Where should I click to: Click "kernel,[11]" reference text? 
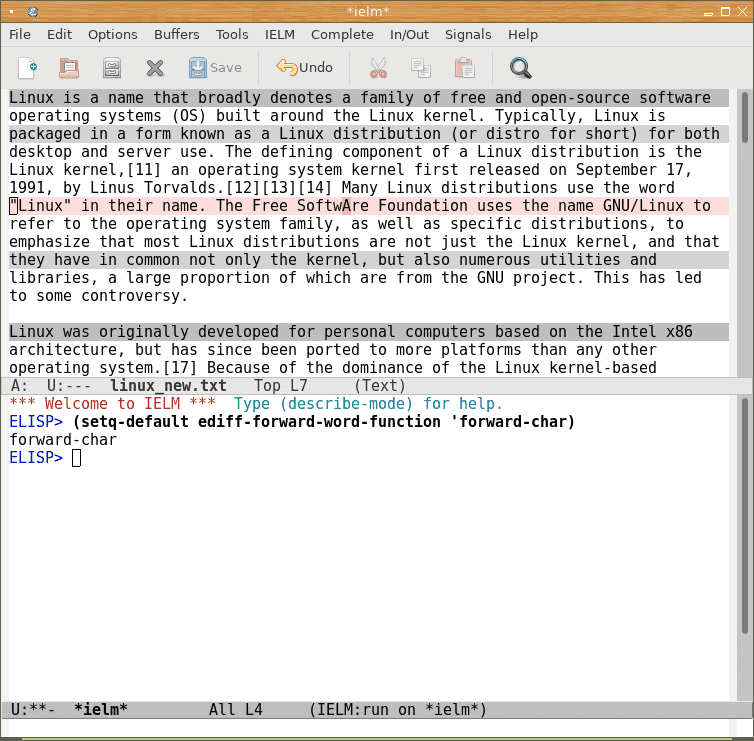pos(112,170)
